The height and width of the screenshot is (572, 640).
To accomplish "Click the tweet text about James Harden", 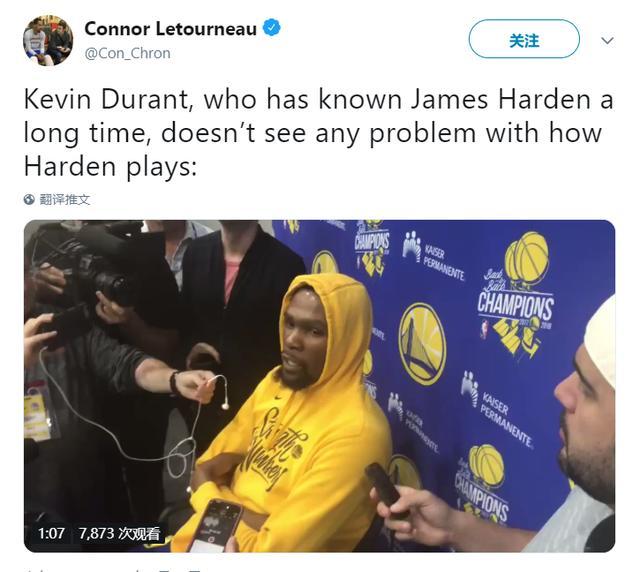I will click(318, 133).
